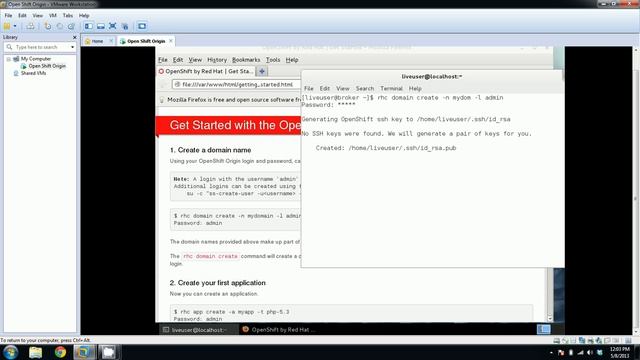Open terminal Search menu
This screenshot has width=640, height=360.
tap(364, 88)
